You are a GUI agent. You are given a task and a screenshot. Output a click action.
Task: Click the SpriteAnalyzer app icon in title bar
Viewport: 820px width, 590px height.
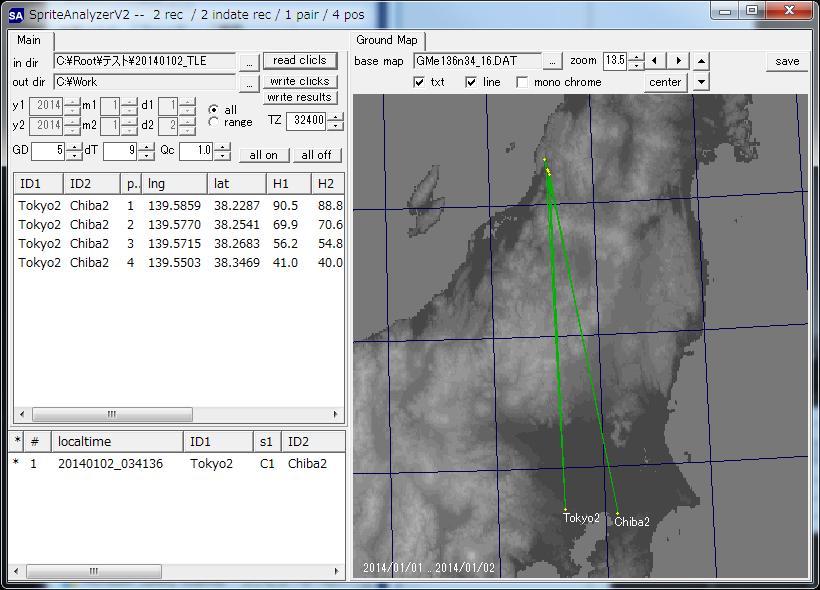[x=16, y=14]
